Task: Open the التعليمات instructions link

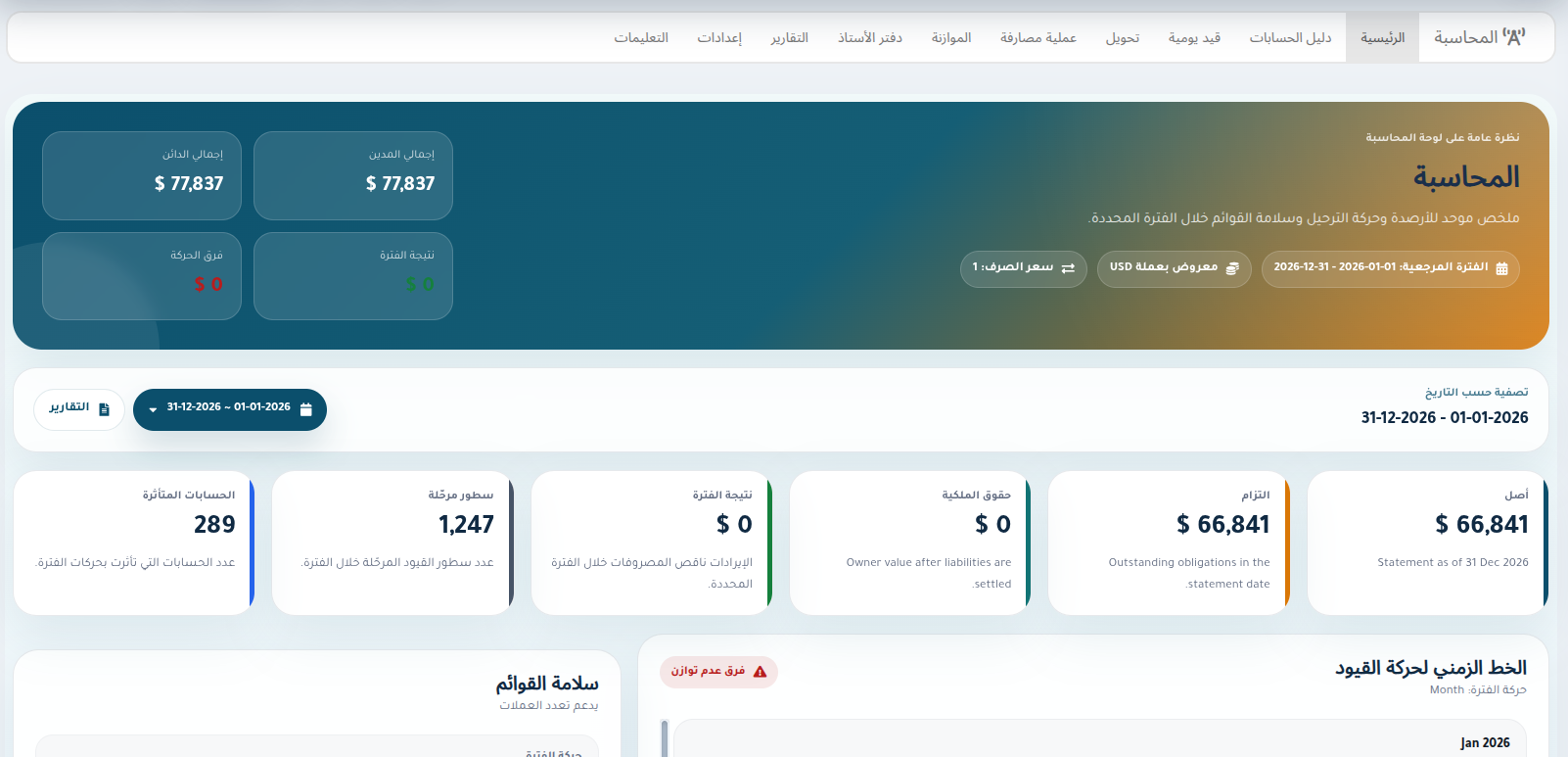Action: [x=641, y=38]
